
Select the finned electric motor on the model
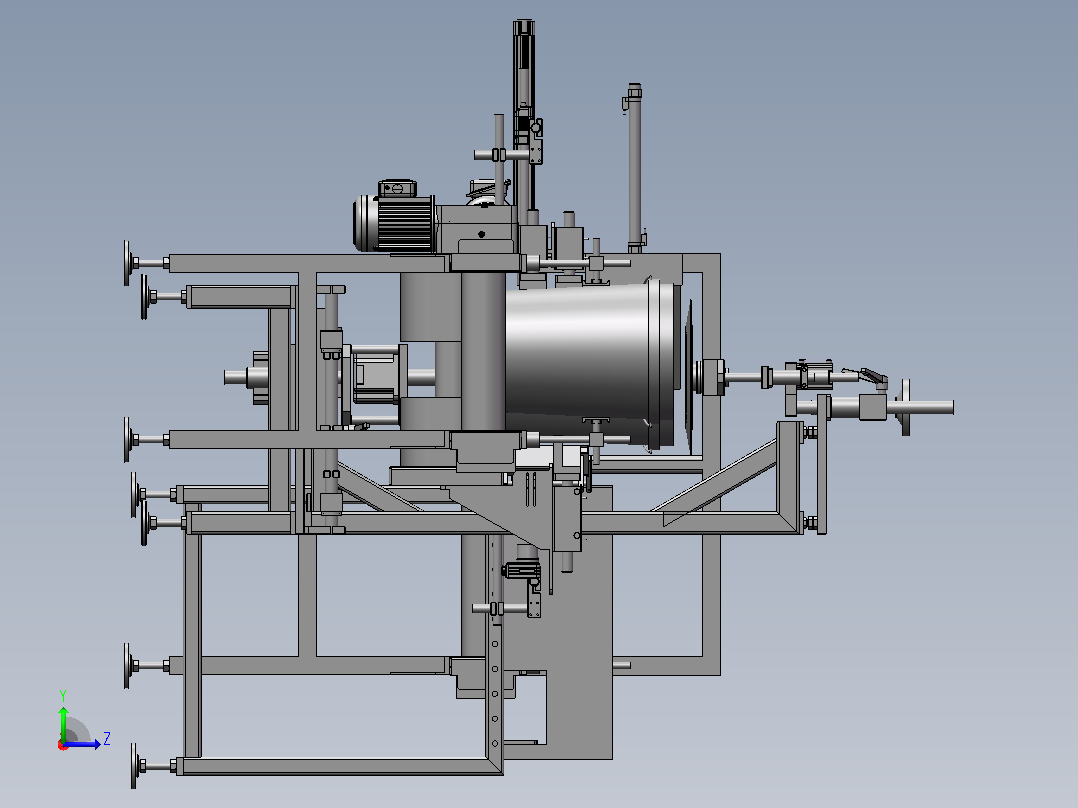point(394,217)
